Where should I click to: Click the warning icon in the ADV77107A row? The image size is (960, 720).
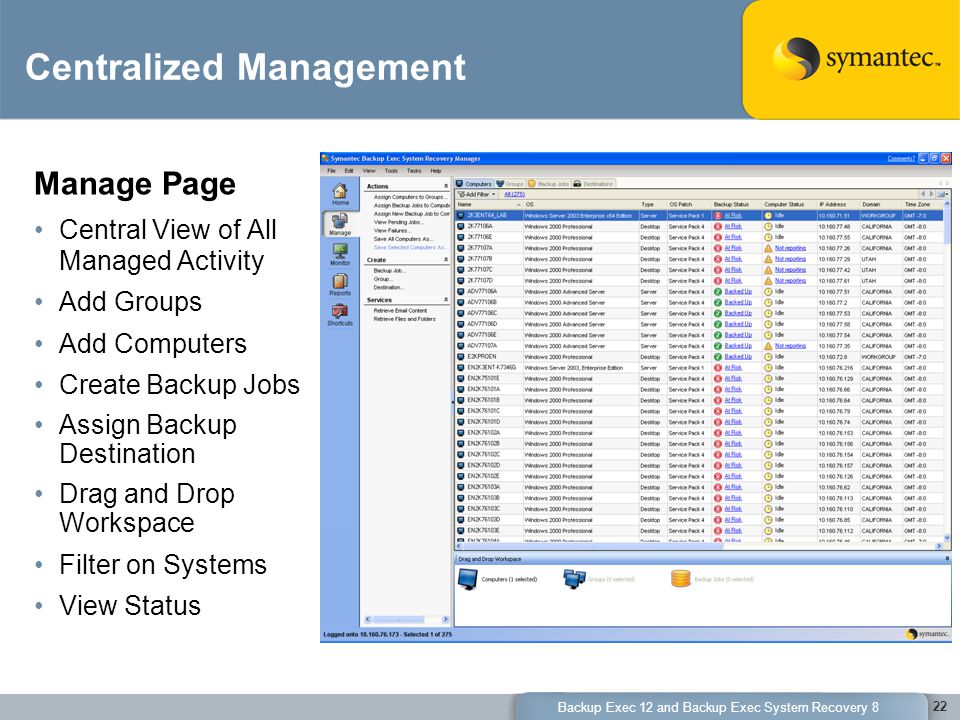click(x=768, y=345)
